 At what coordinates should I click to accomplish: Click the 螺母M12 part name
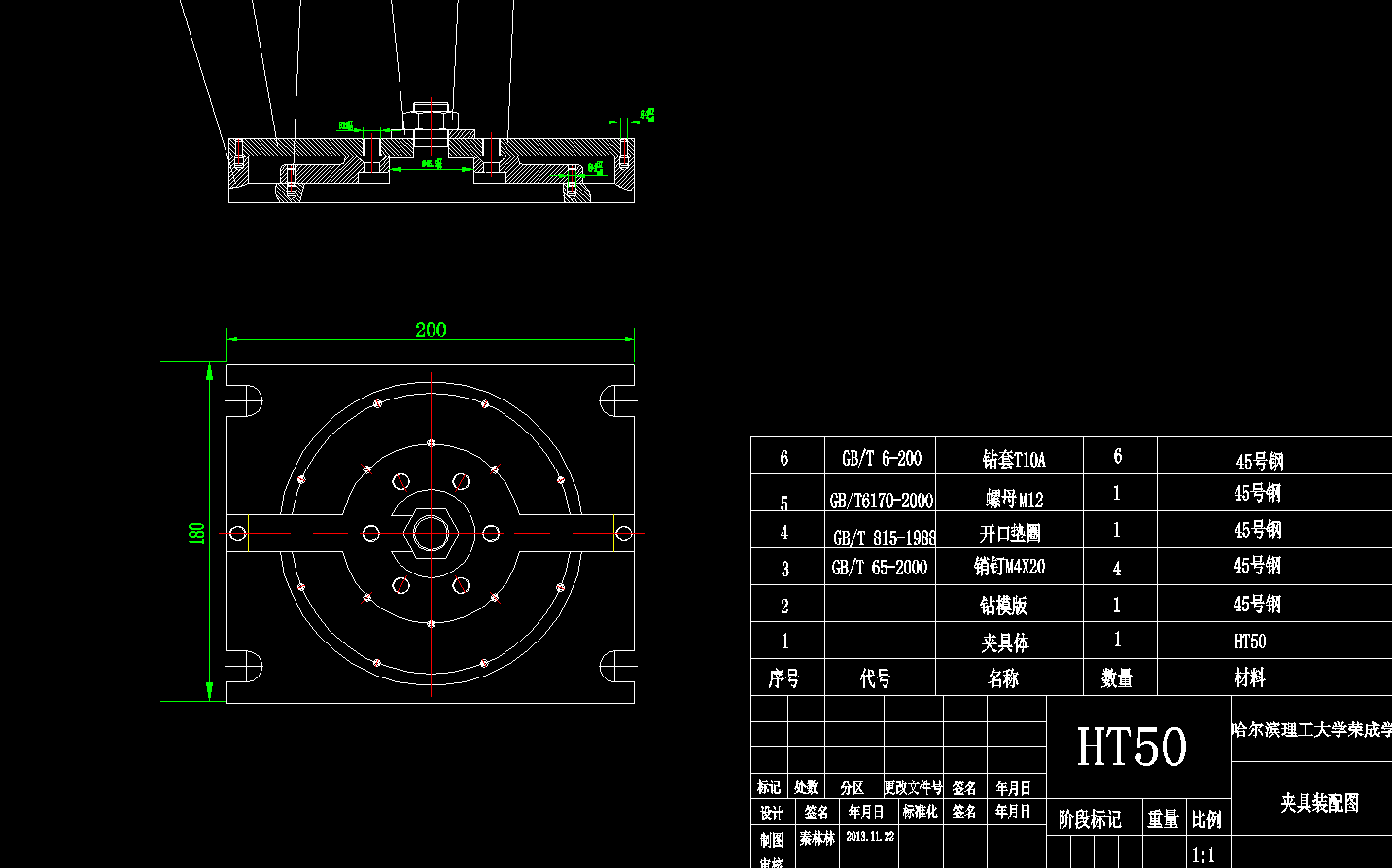pos(1014,500)
